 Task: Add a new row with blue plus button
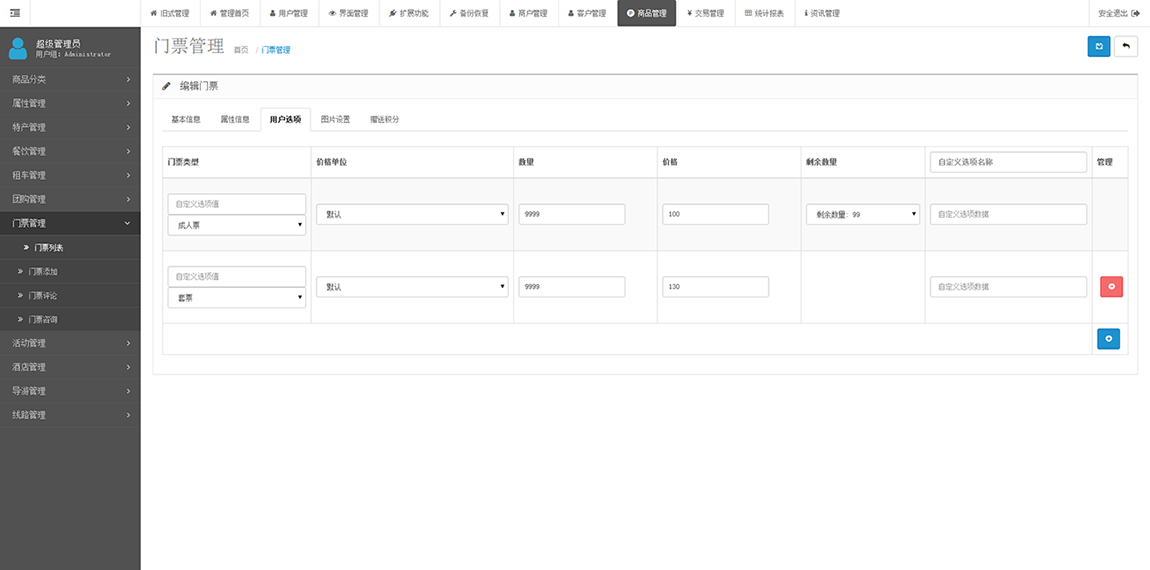(1108, 339)
